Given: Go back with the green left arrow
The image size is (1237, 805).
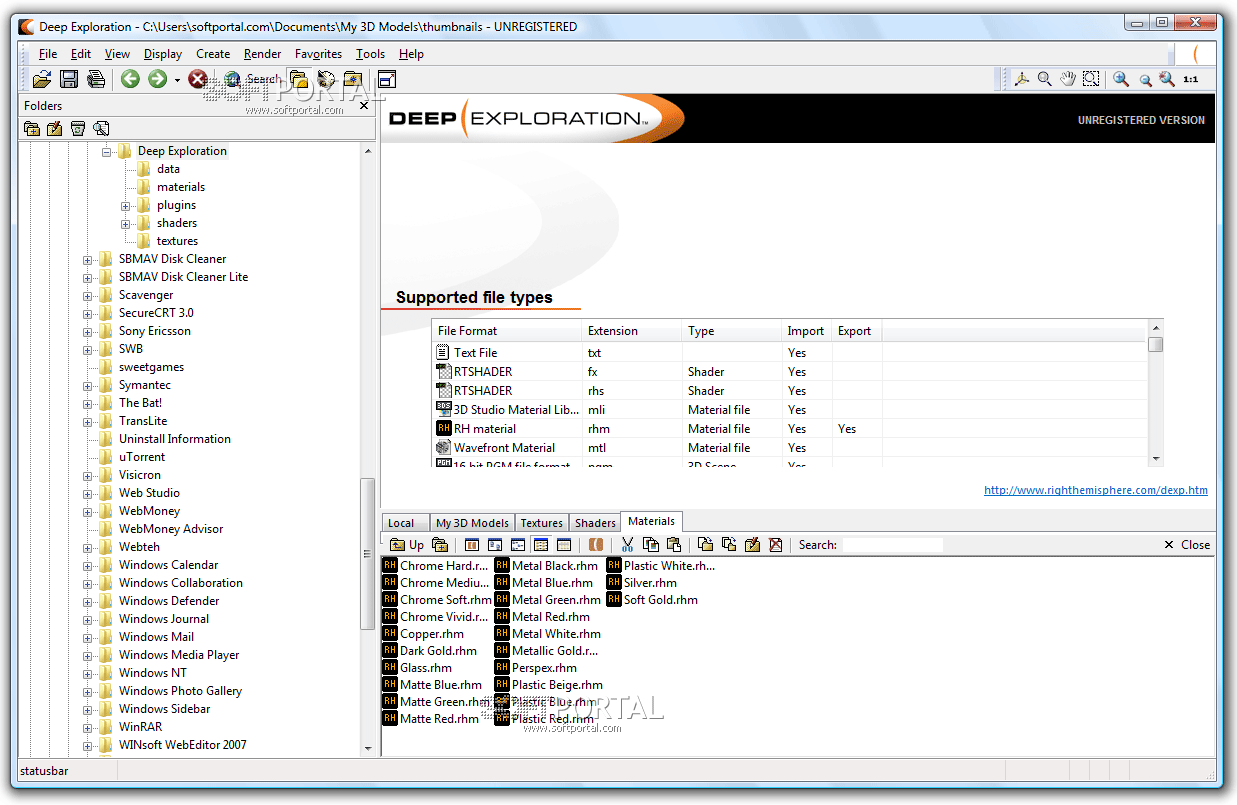Looking at the screenshot, I should (x=130, y=79).
